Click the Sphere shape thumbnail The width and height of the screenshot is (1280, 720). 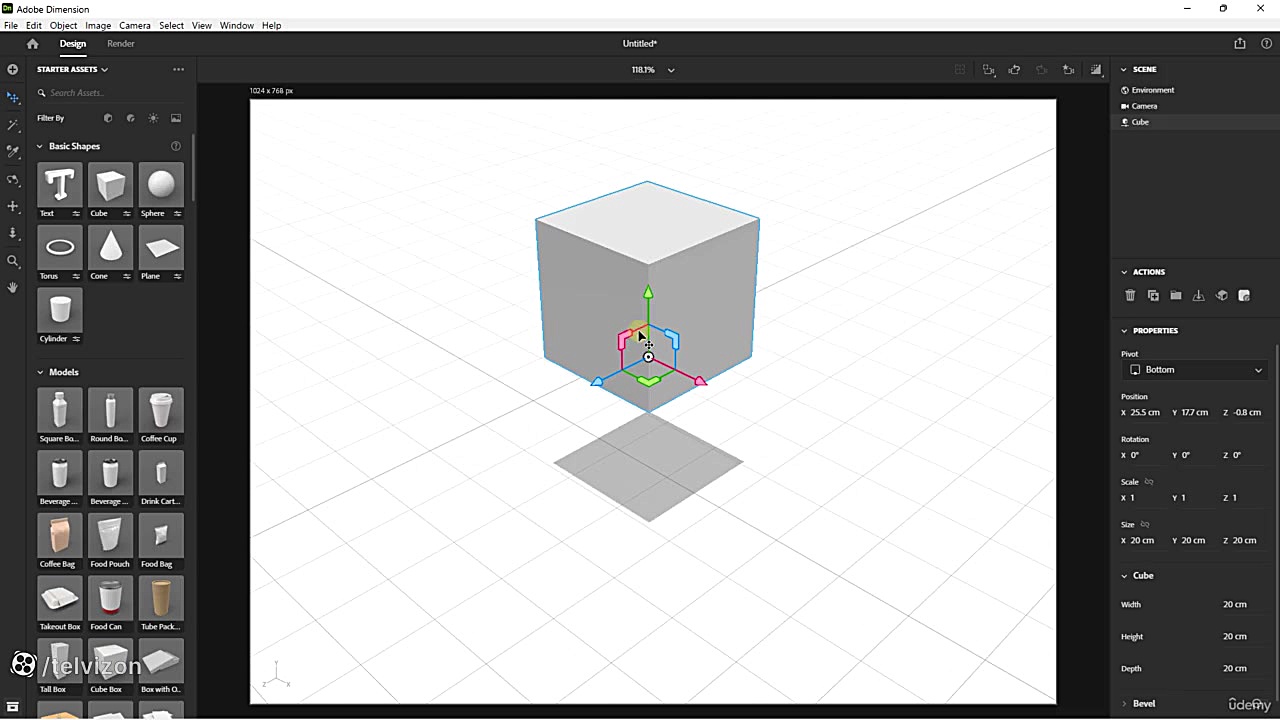[161, 185]
